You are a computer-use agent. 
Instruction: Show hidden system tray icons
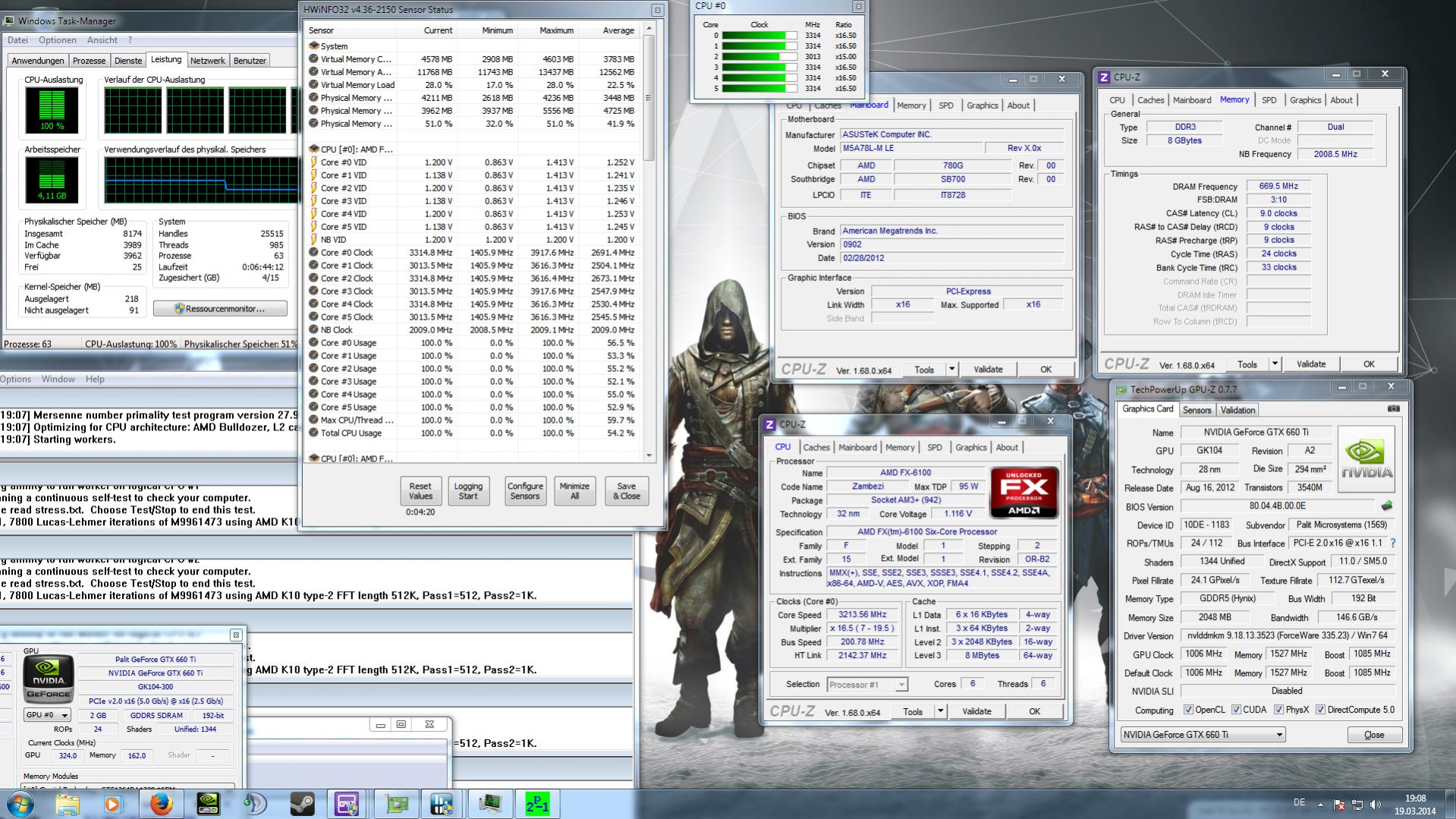tap(1320, 805)
